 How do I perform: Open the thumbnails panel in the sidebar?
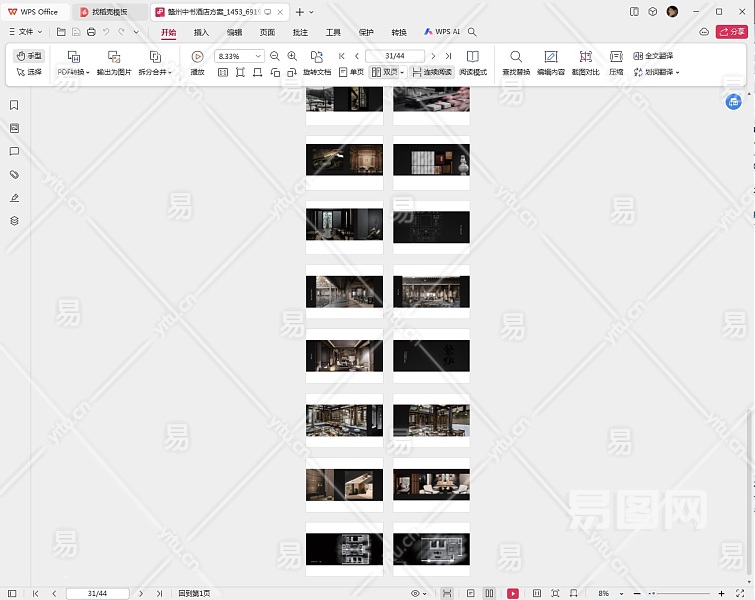pyautogui.click(x=14, y=128)
